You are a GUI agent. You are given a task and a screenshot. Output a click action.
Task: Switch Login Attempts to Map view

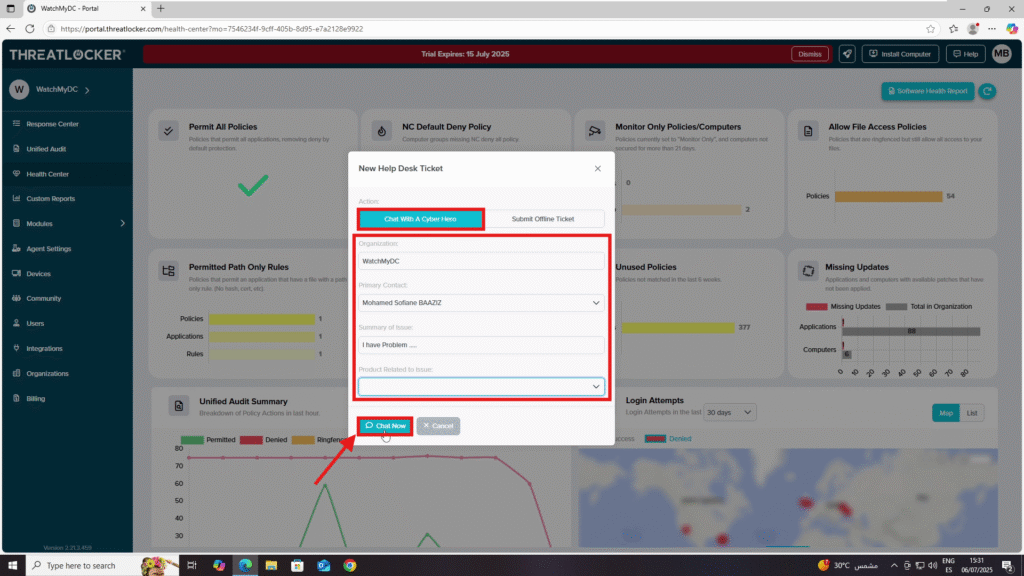click(x=946, y=413)
